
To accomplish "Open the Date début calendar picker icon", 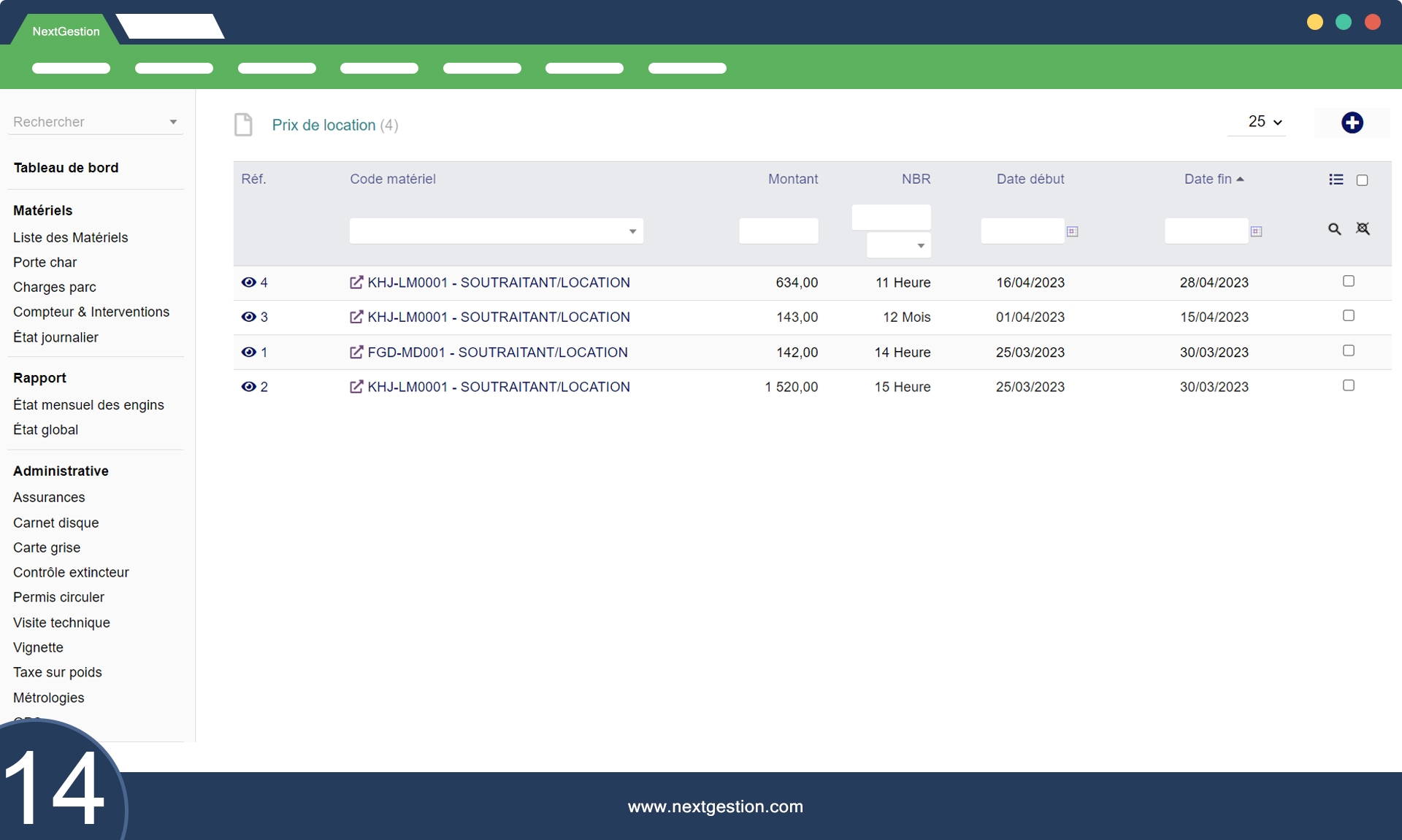I will pyautogui.click(x=1072, y=231).
